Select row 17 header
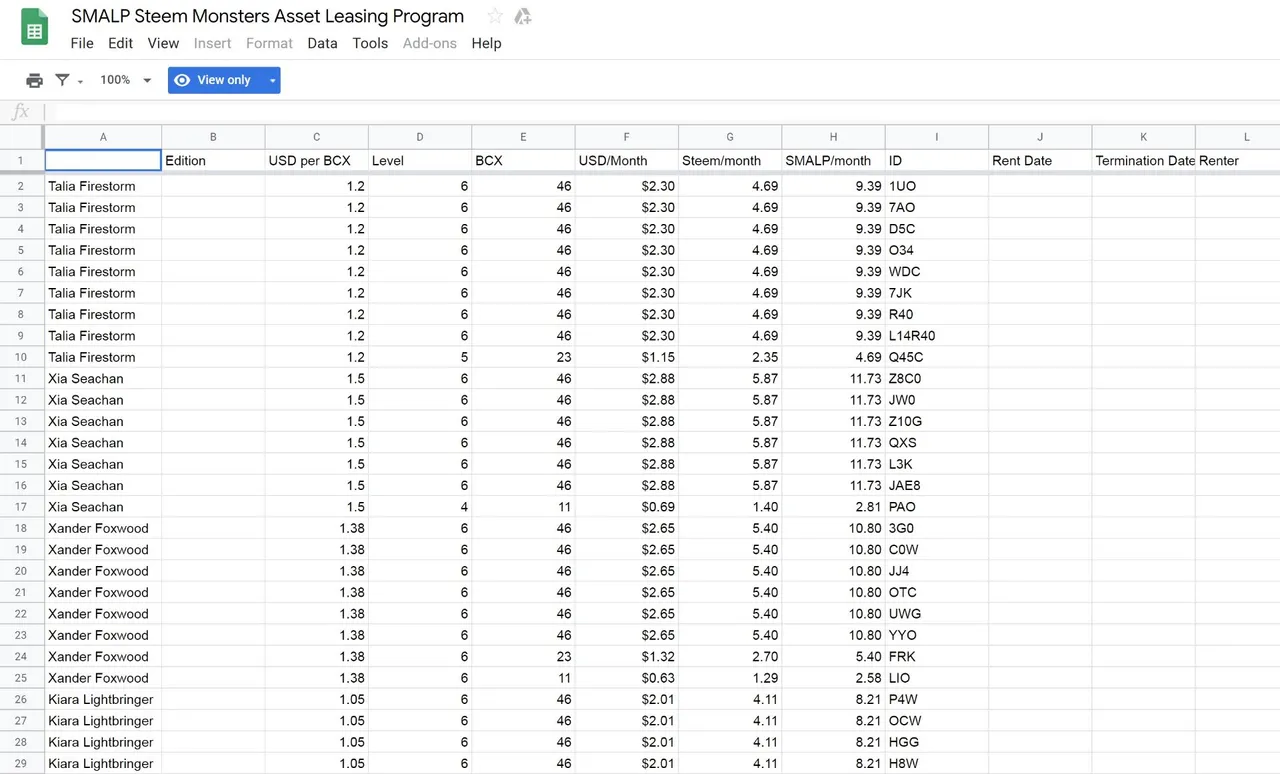Image resolution: width=1280 pixels, height=774 pixels. [x=21, y=507]
